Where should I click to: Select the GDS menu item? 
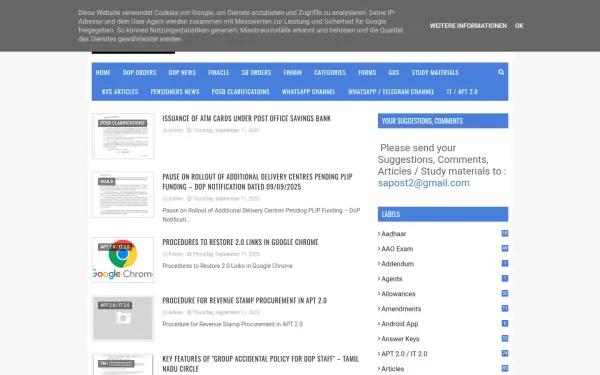coord(394,72)
